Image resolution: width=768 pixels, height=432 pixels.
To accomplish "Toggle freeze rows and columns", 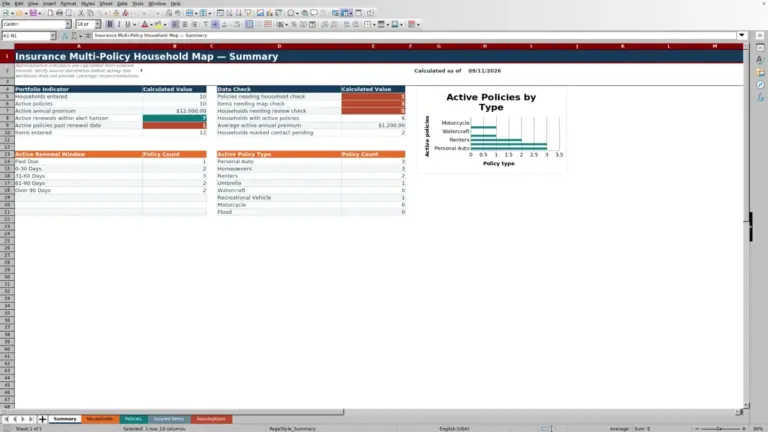I will (x=345, y=13).
